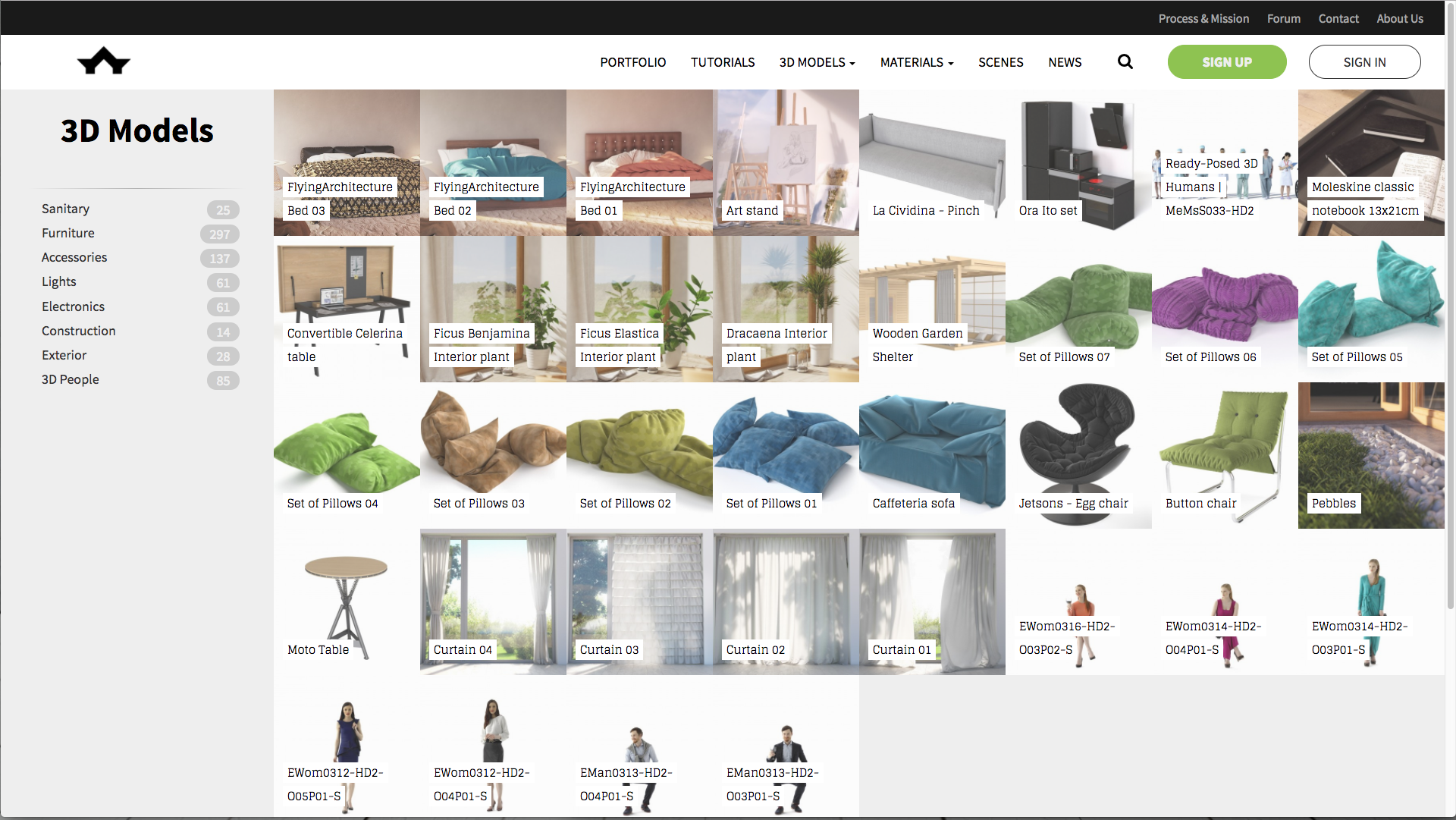This screenshot has height=820, width=1456.
Task: Open the EMan0313-HD2-O04P01-S model
Action: tap(639, 746)
